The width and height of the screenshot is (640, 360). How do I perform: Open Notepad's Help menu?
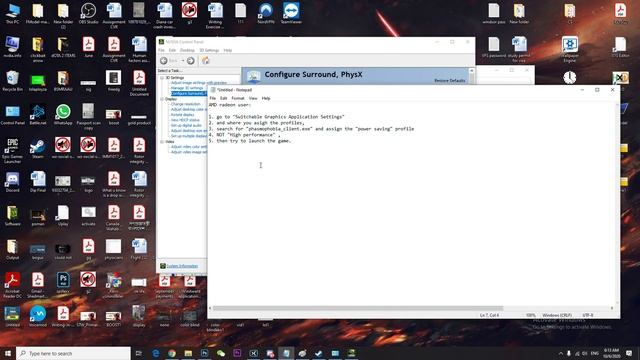[266, 98]
